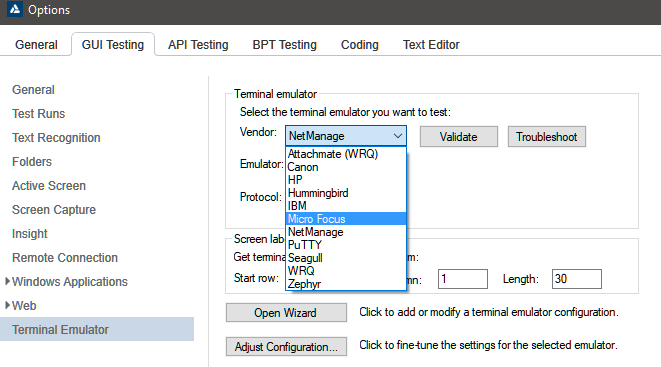Viewport: 661px width, 367px height.
Task: Open the Text Editor tab
Action: 431,45
